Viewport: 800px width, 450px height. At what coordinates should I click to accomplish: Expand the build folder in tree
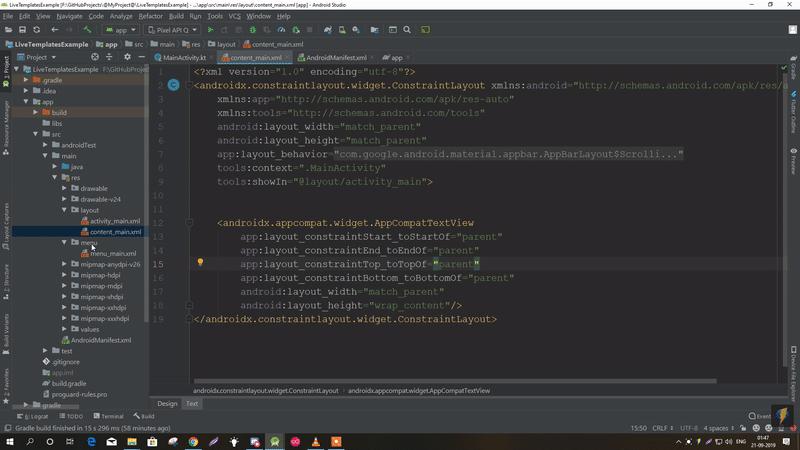tap(36, 112)
